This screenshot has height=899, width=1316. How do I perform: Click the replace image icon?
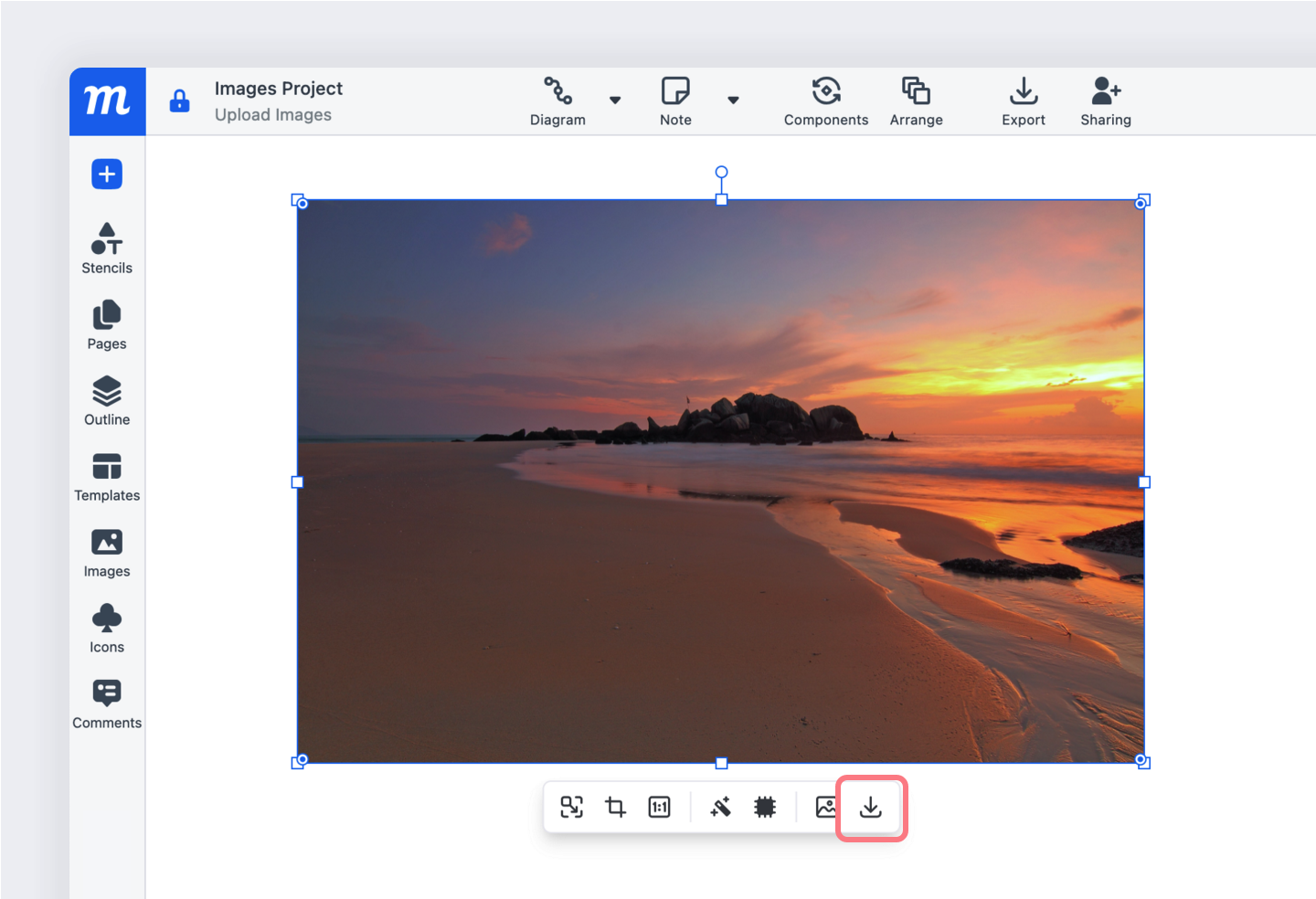825,807
